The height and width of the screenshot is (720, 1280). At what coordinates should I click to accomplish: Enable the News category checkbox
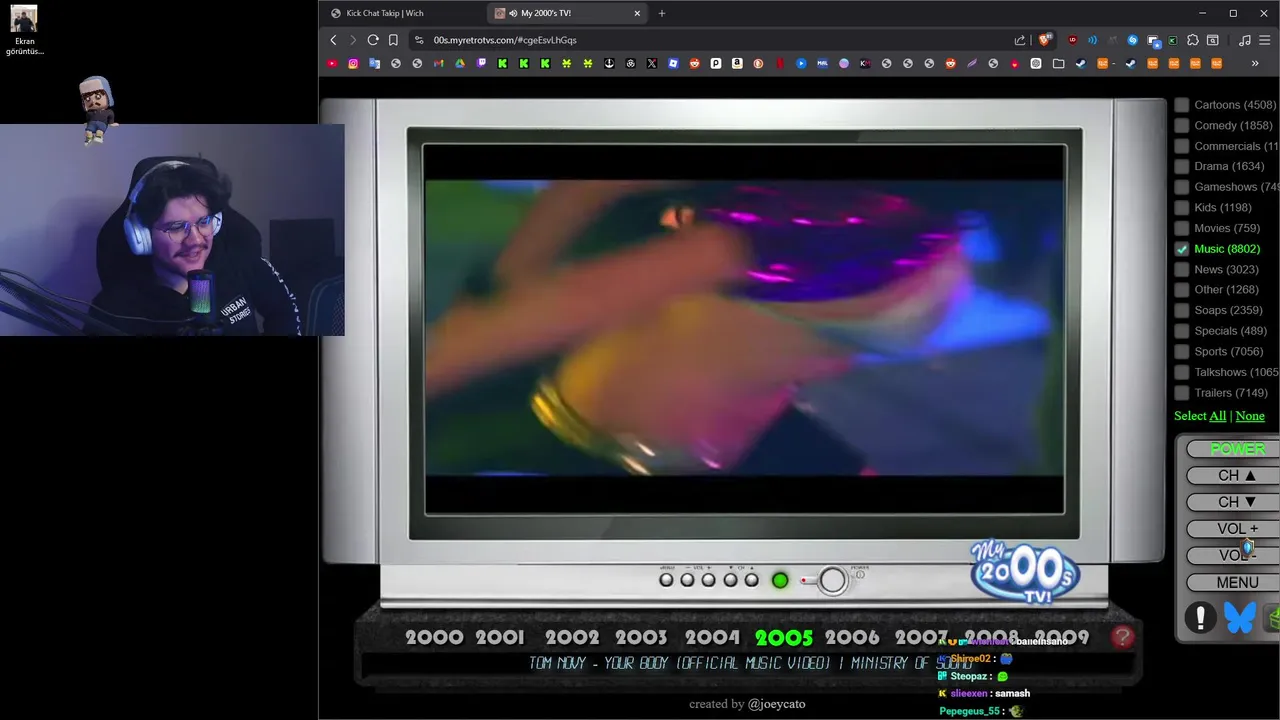point(1182,269)
